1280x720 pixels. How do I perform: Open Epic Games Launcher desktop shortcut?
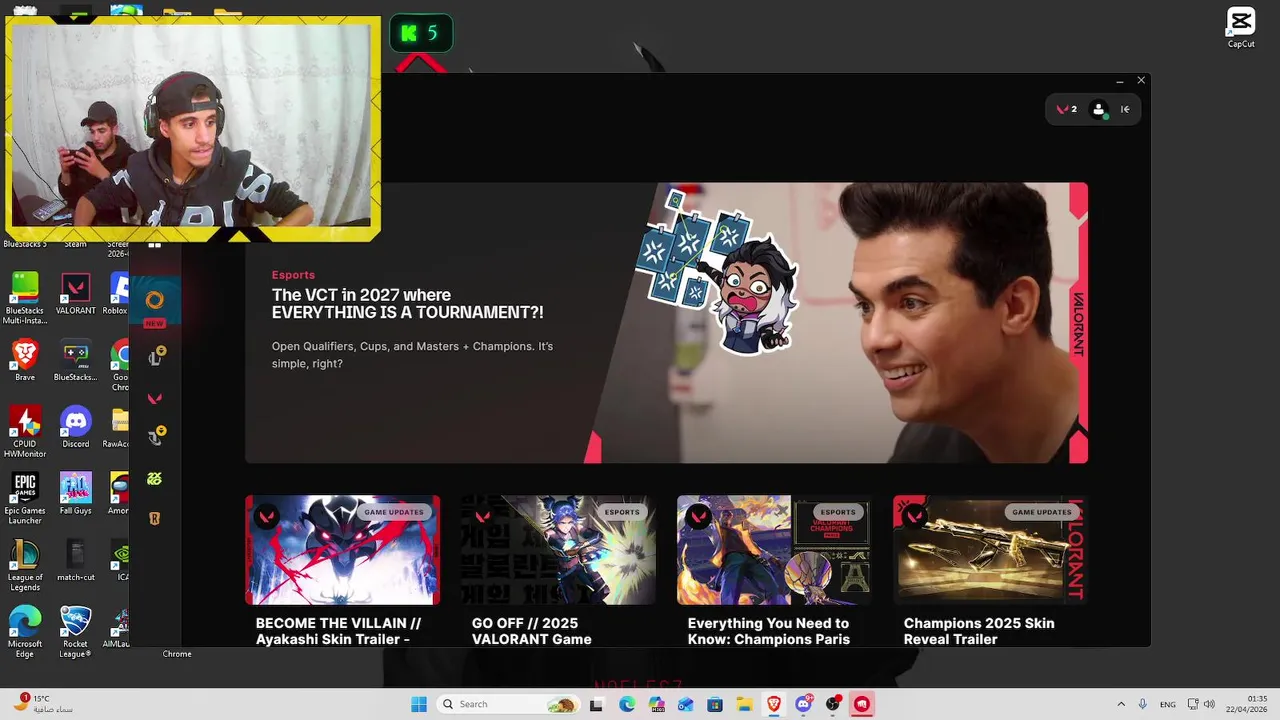coord(24,498)
